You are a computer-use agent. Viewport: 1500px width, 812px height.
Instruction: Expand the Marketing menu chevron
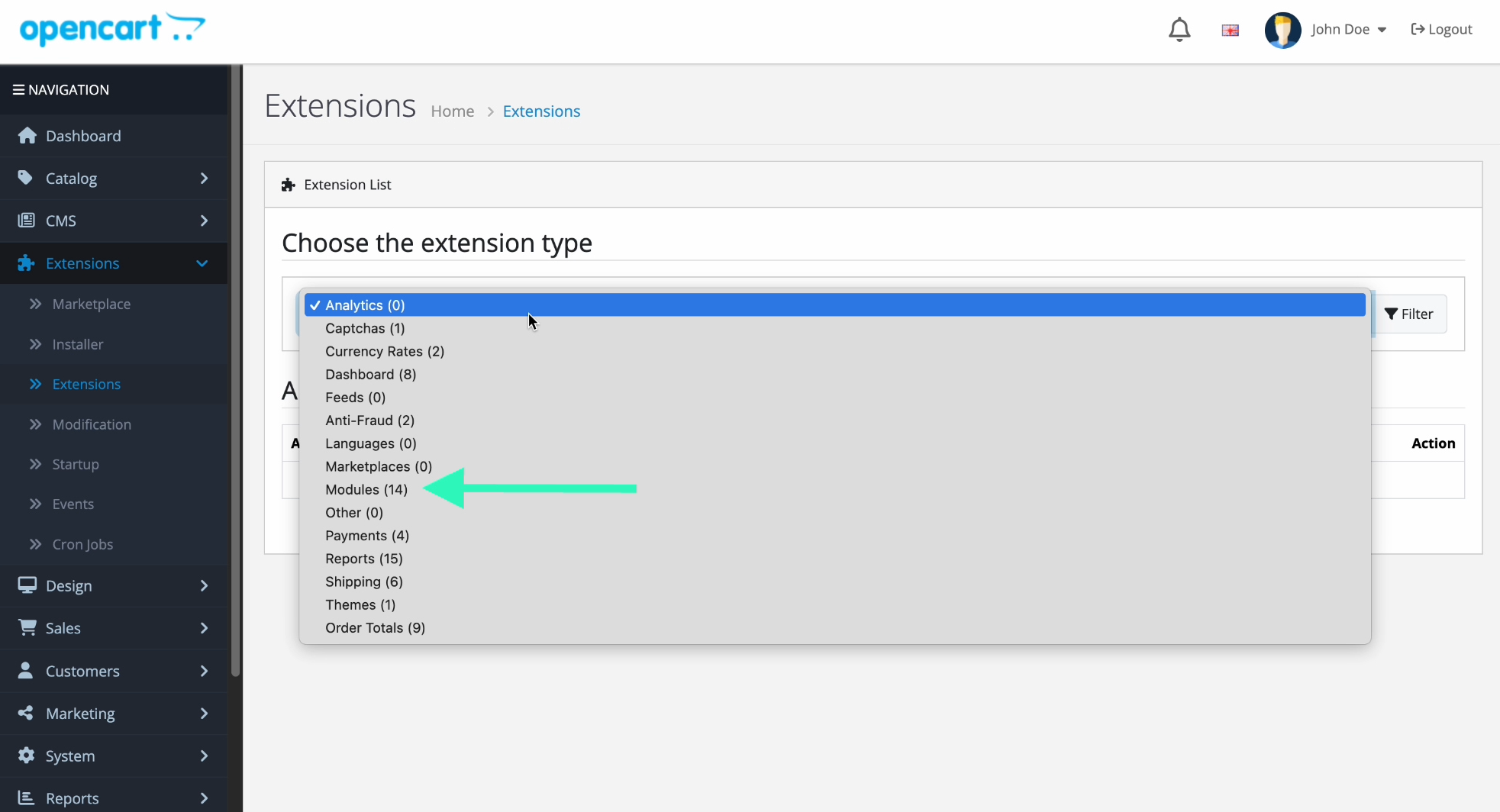pyautogui.click(x=204, y=713)
